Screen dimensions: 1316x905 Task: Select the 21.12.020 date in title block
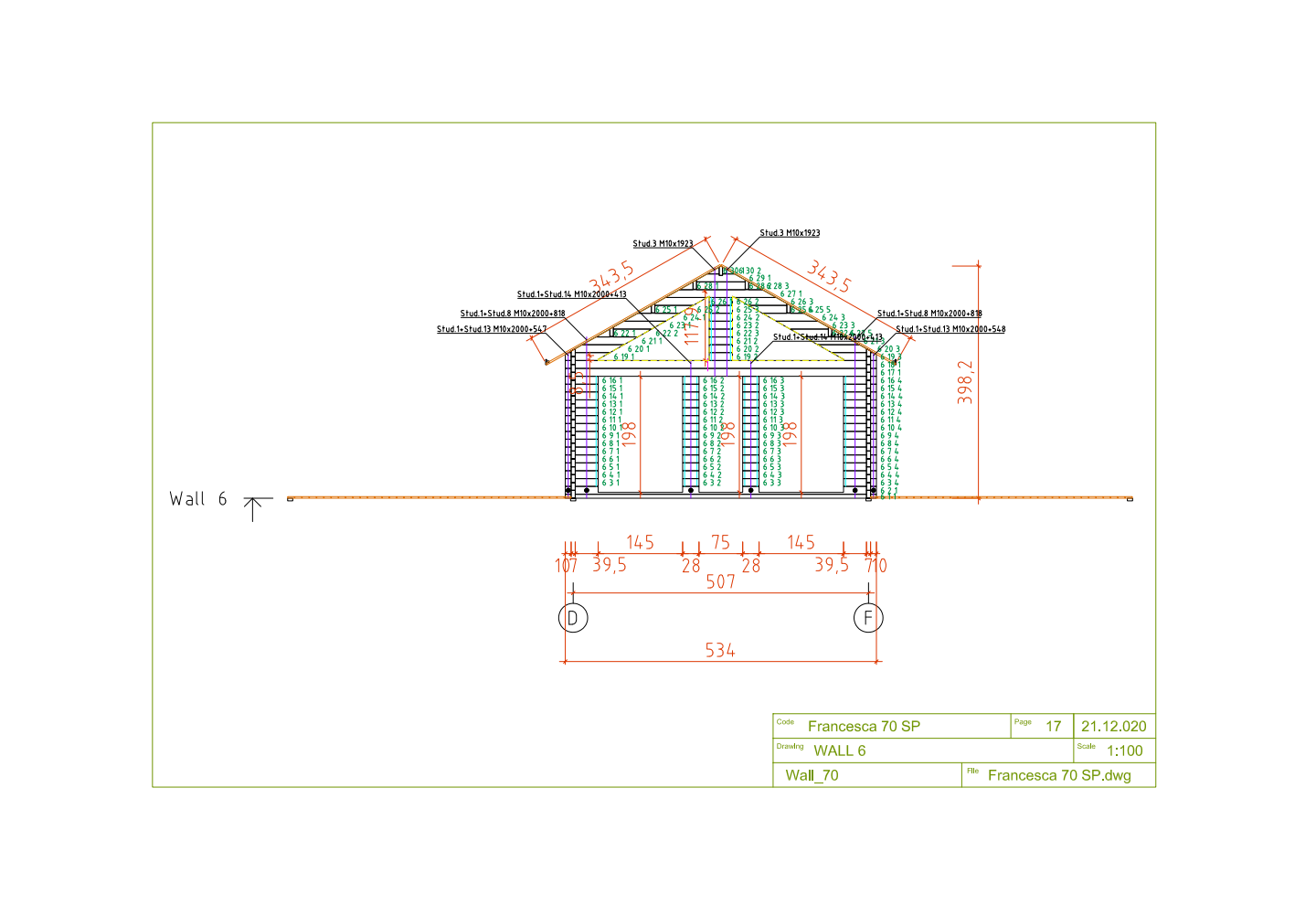pyautogui.click(x=1113, y=727)
